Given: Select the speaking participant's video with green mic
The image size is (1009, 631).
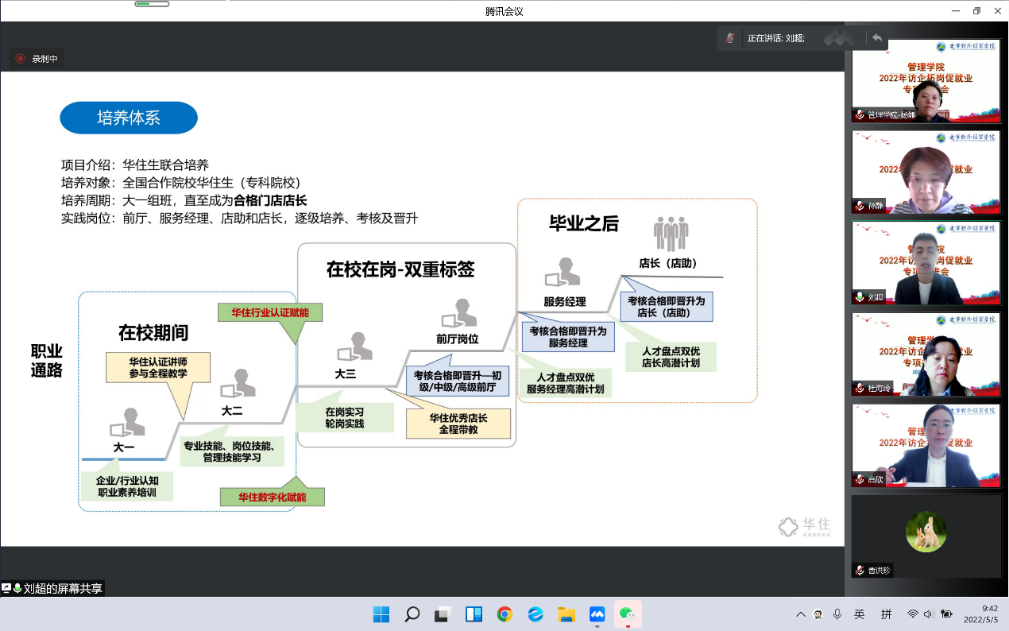Looking at the screenshot, I should (925, 264).
